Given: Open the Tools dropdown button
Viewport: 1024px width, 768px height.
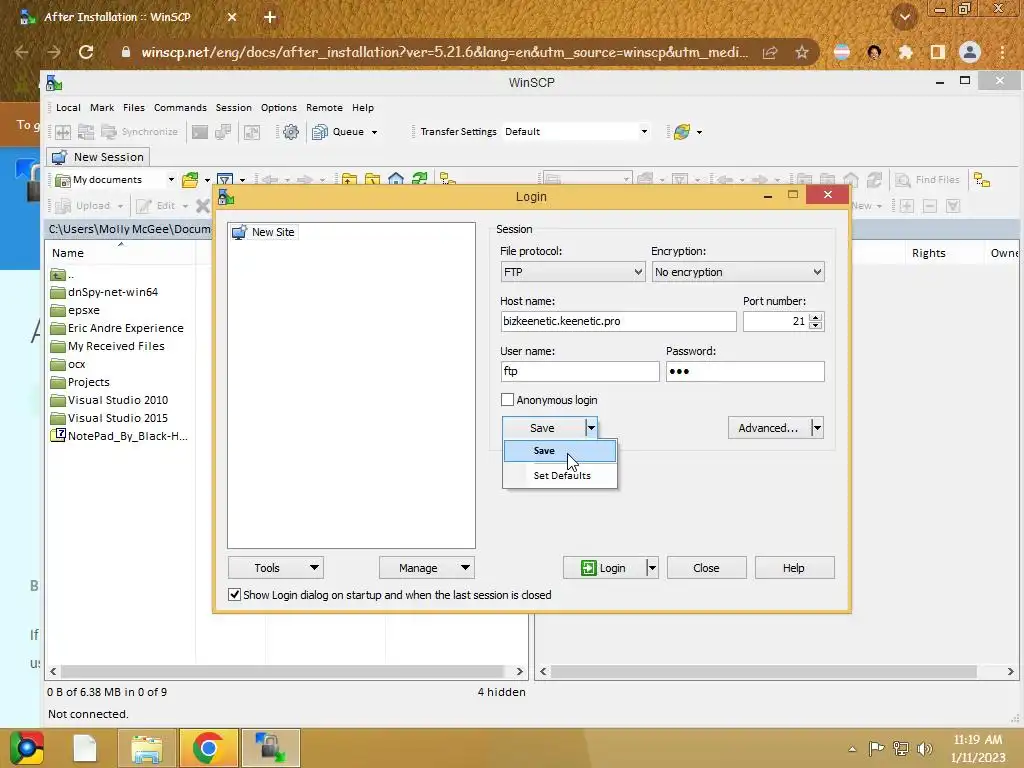Looking at the screenshot, I should coord(276,568).
